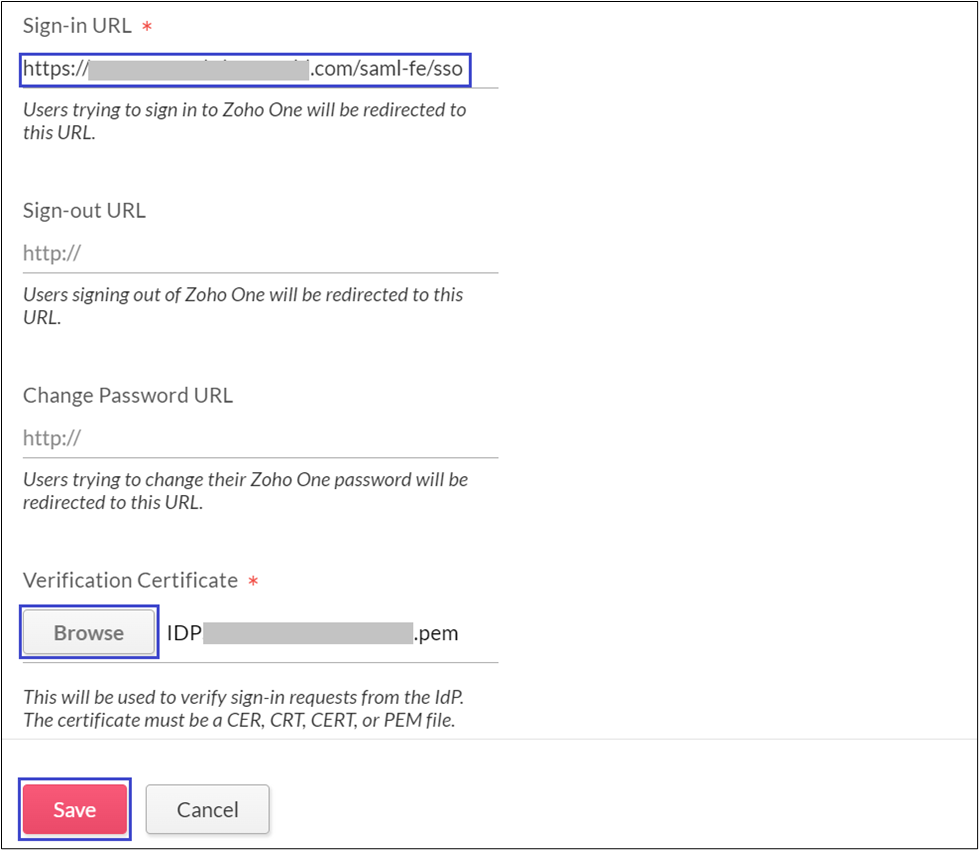Cancel the SAML settings form

click(207, 809)
